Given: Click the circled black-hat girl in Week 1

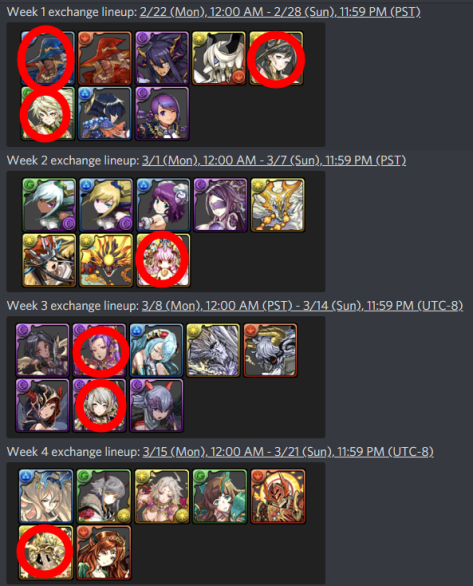Looking at the screenshot, I should [276, 58].
